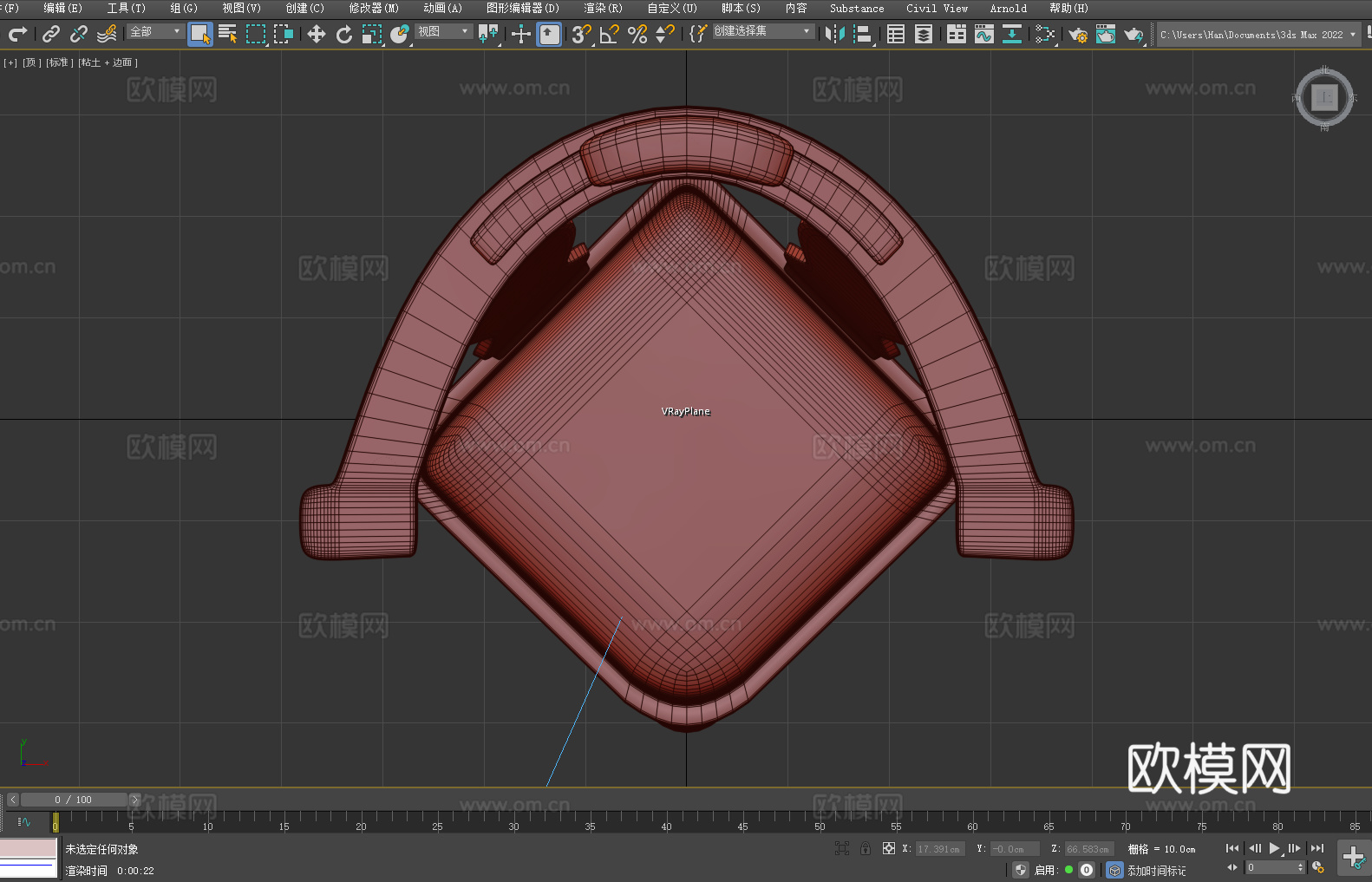Click the [顶] viewport view label

point(32,62)
